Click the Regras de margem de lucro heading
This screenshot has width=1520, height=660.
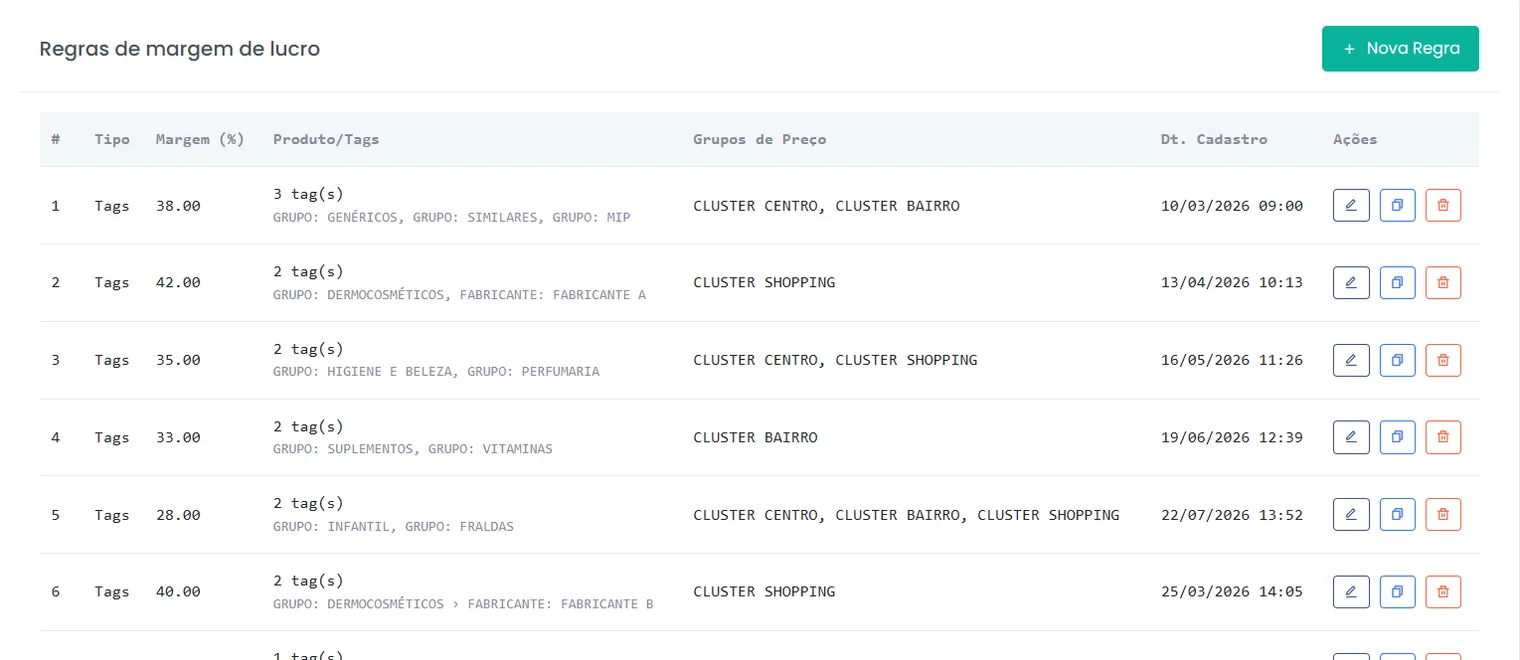180,48
